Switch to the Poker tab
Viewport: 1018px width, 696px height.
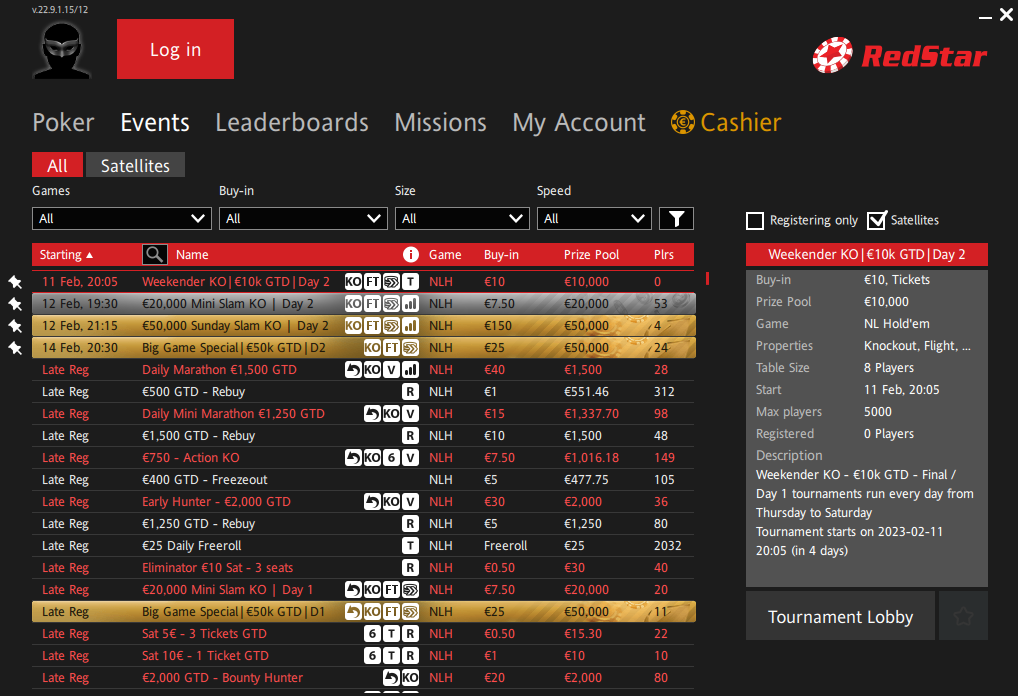tap(64, 123)
